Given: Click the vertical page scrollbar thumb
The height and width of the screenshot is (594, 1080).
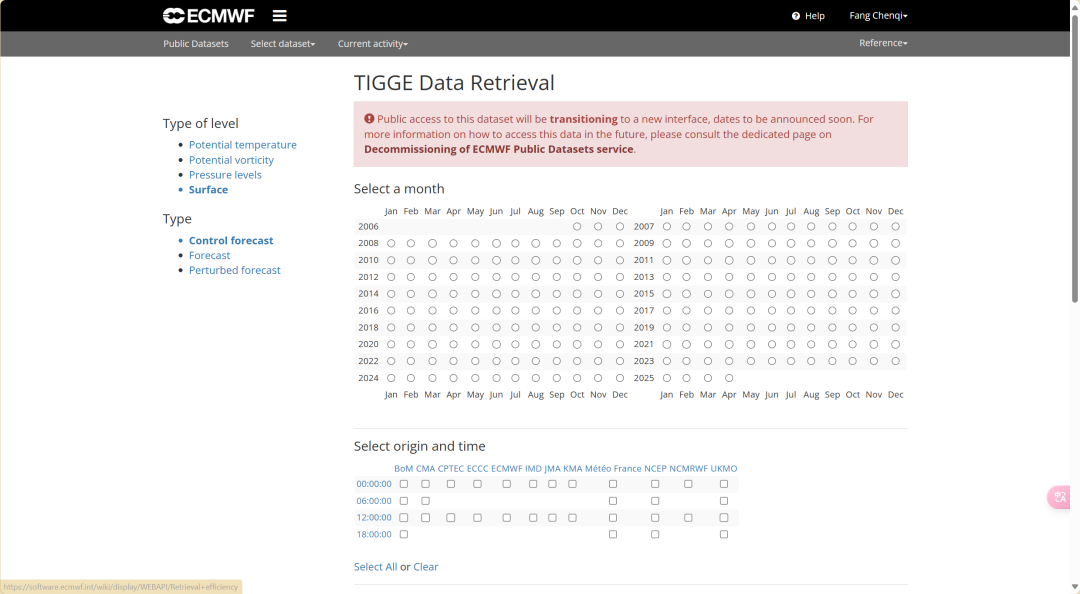Looking at the screenshot, I should [x=1074, y=158].
